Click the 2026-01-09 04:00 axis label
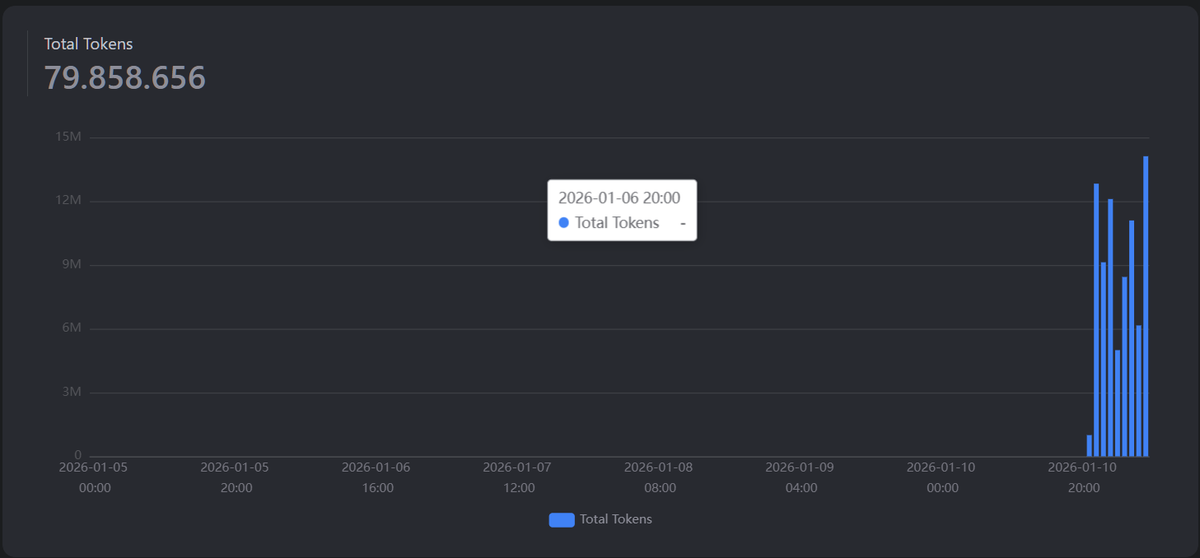The width and height of the screenshot is (1200, 558). pos(800,477)
